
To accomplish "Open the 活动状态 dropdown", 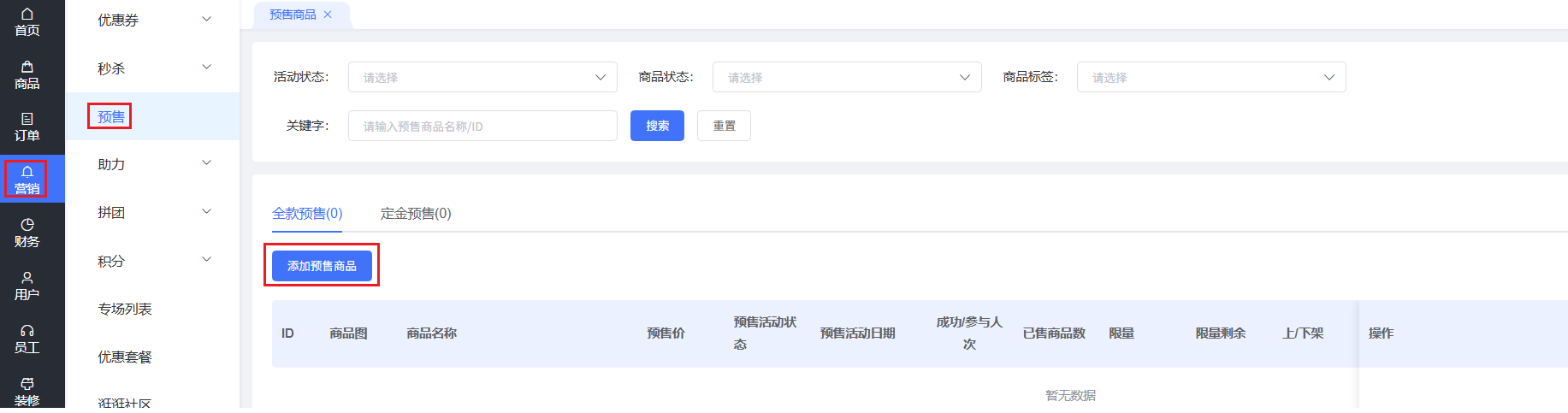I will (x=482, y=77).
